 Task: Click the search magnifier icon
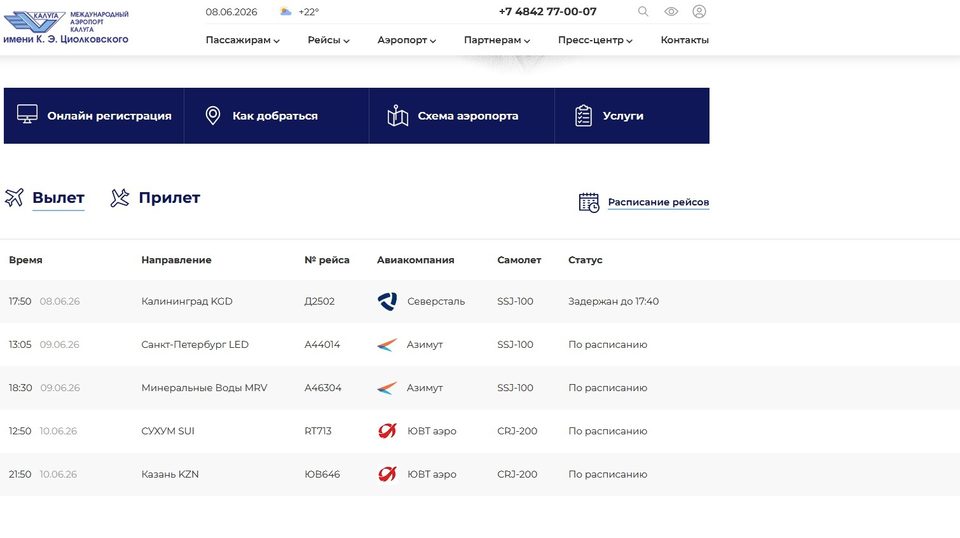click(643, 12)
